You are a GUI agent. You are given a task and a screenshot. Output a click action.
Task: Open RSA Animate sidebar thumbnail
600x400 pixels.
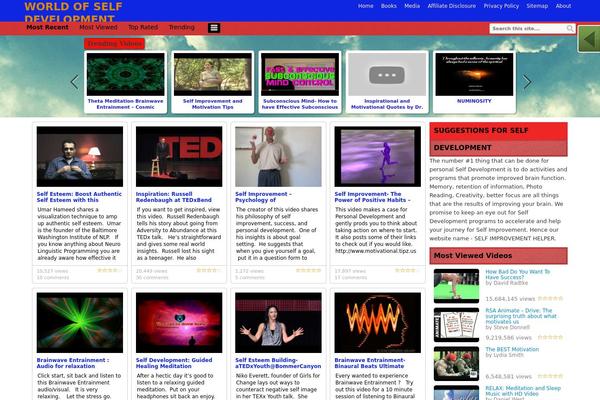(x=457, y=325)
